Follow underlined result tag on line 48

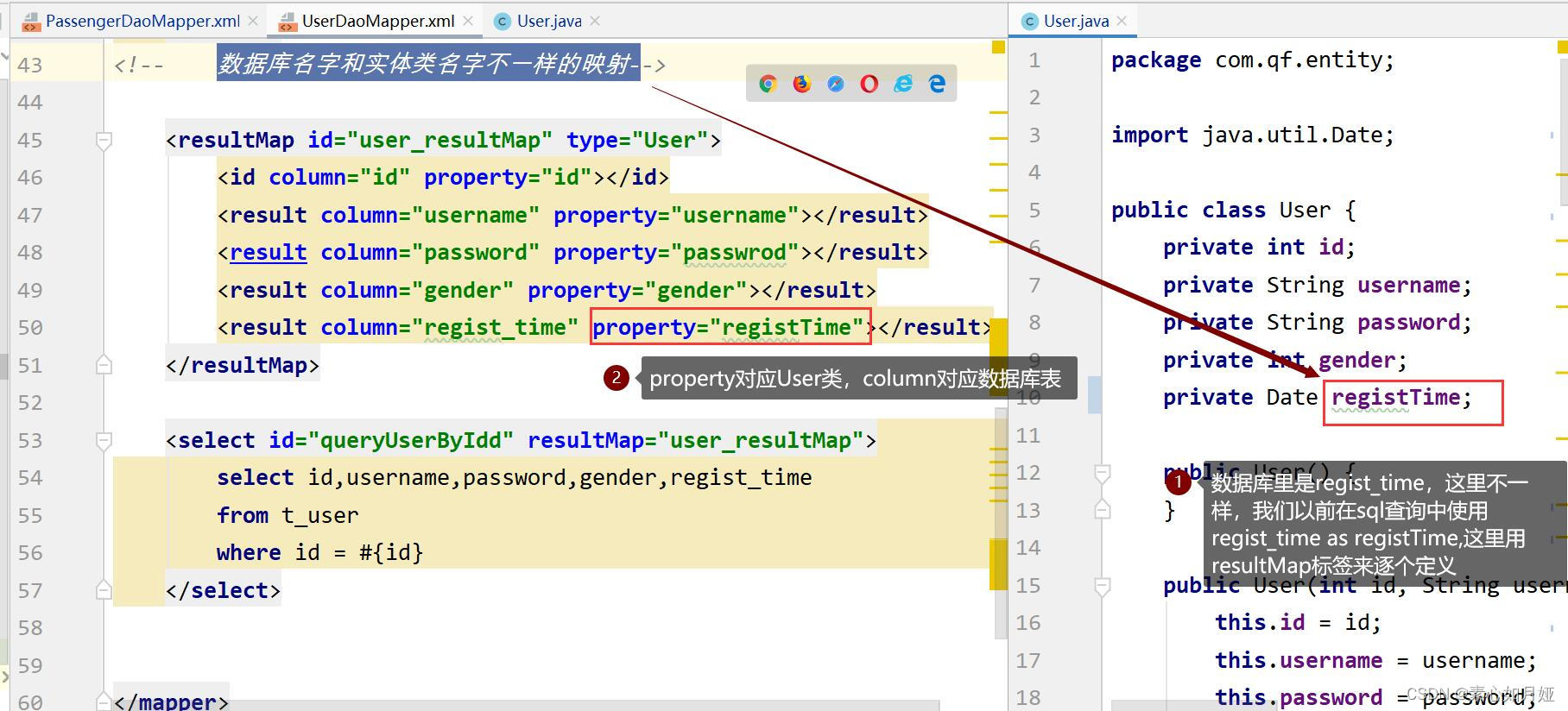pos(268,253)
